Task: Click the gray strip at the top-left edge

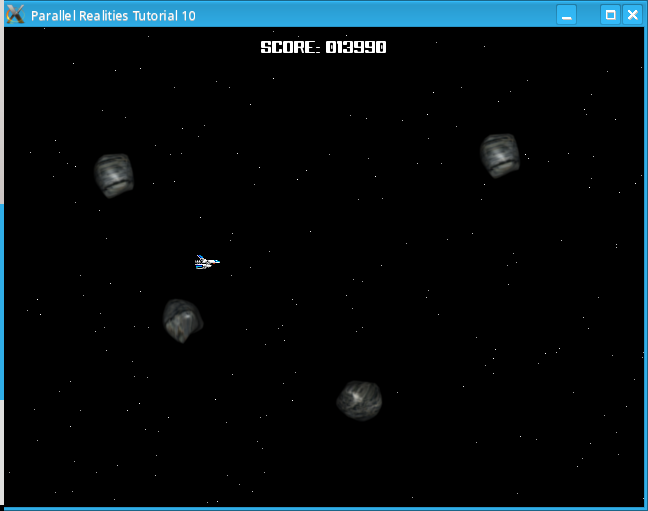Action: (1, 100)
